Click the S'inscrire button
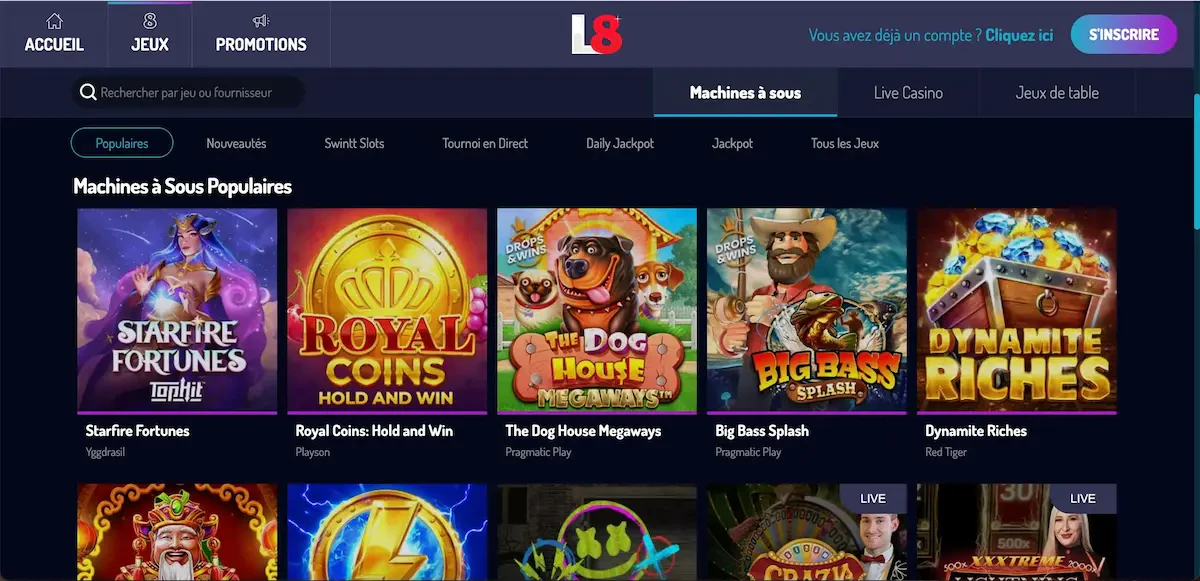 click(1124, 34)
